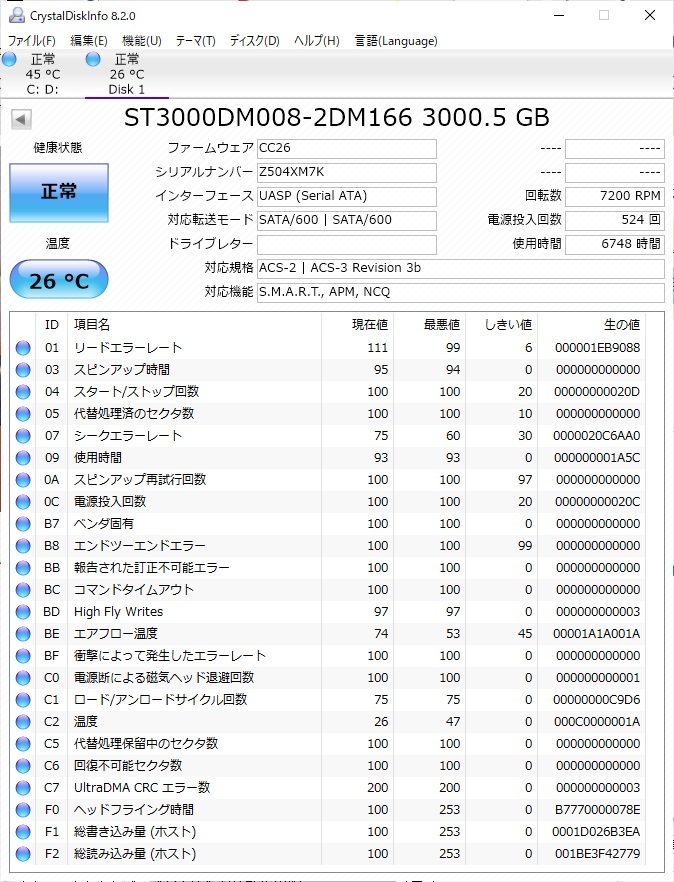The height and width of the screenshot is (882, 674).
Task: Click status orb for スピンアップ時間 row
Action: [x=23, y=370]
